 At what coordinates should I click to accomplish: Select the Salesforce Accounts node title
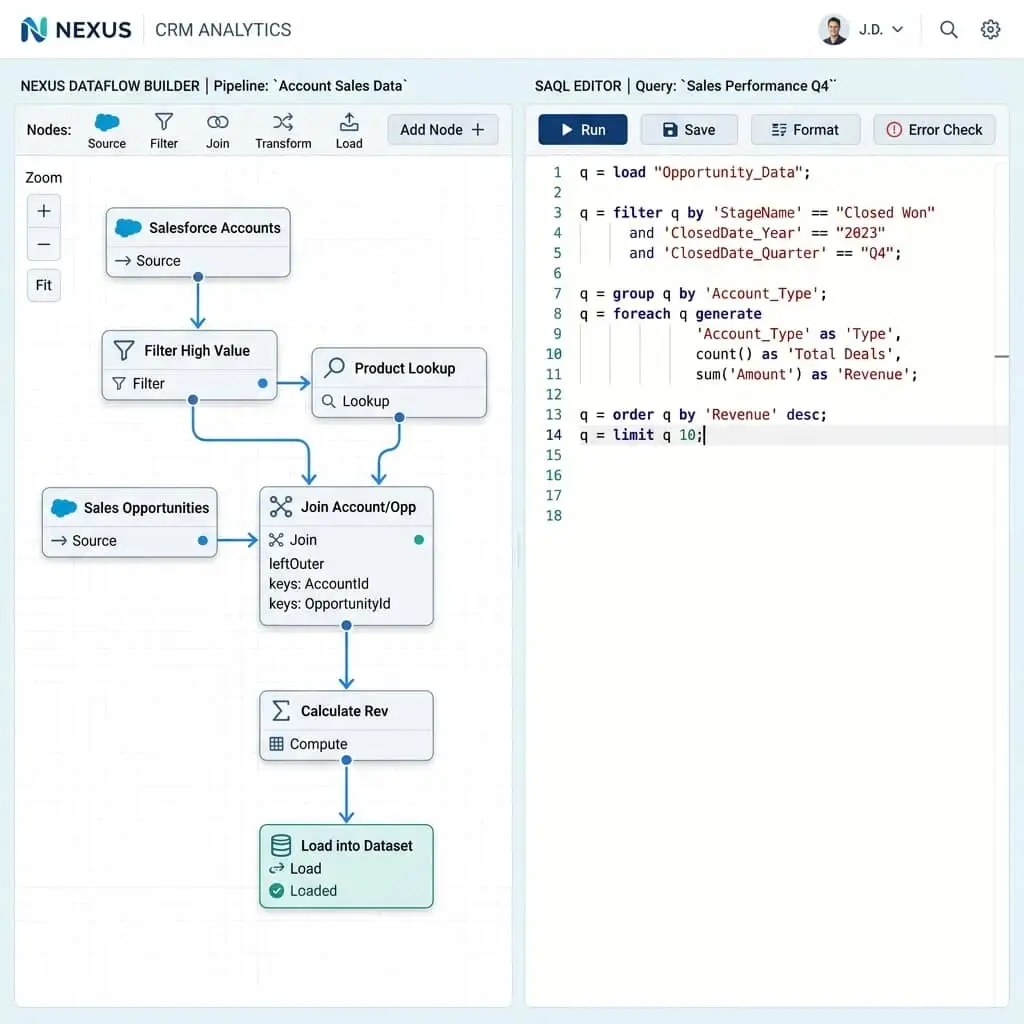[x=215, y=228]
